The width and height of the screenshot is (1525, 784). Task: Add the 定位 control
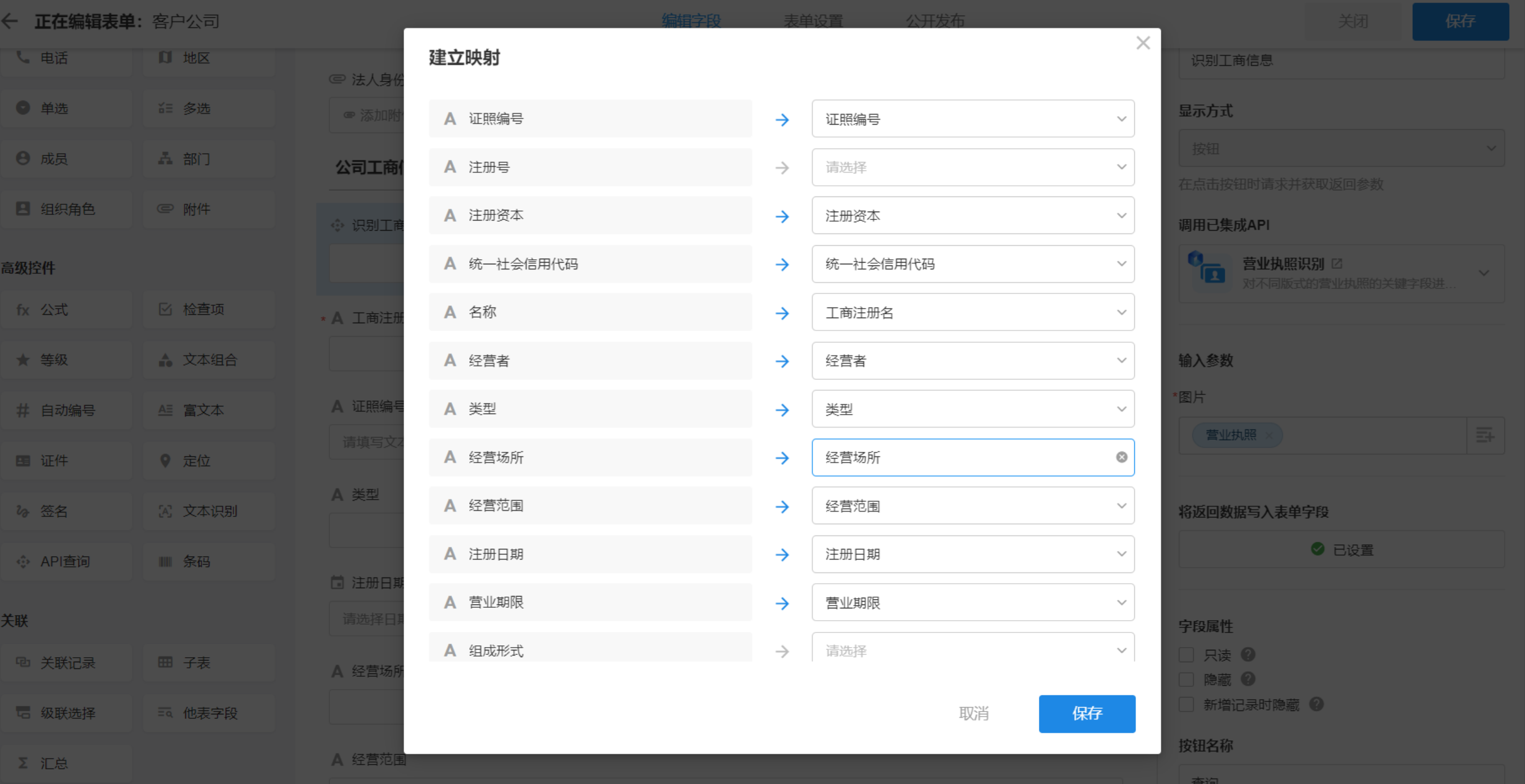click(x=209, y=460)
